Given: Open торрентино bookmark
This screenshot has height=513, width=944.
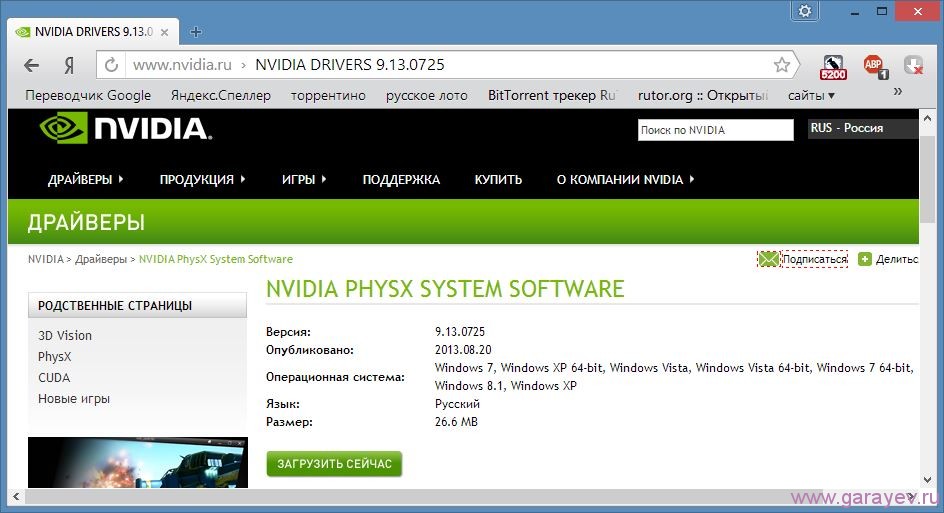Looking at the screenshot, I should [x=328, y=96].
